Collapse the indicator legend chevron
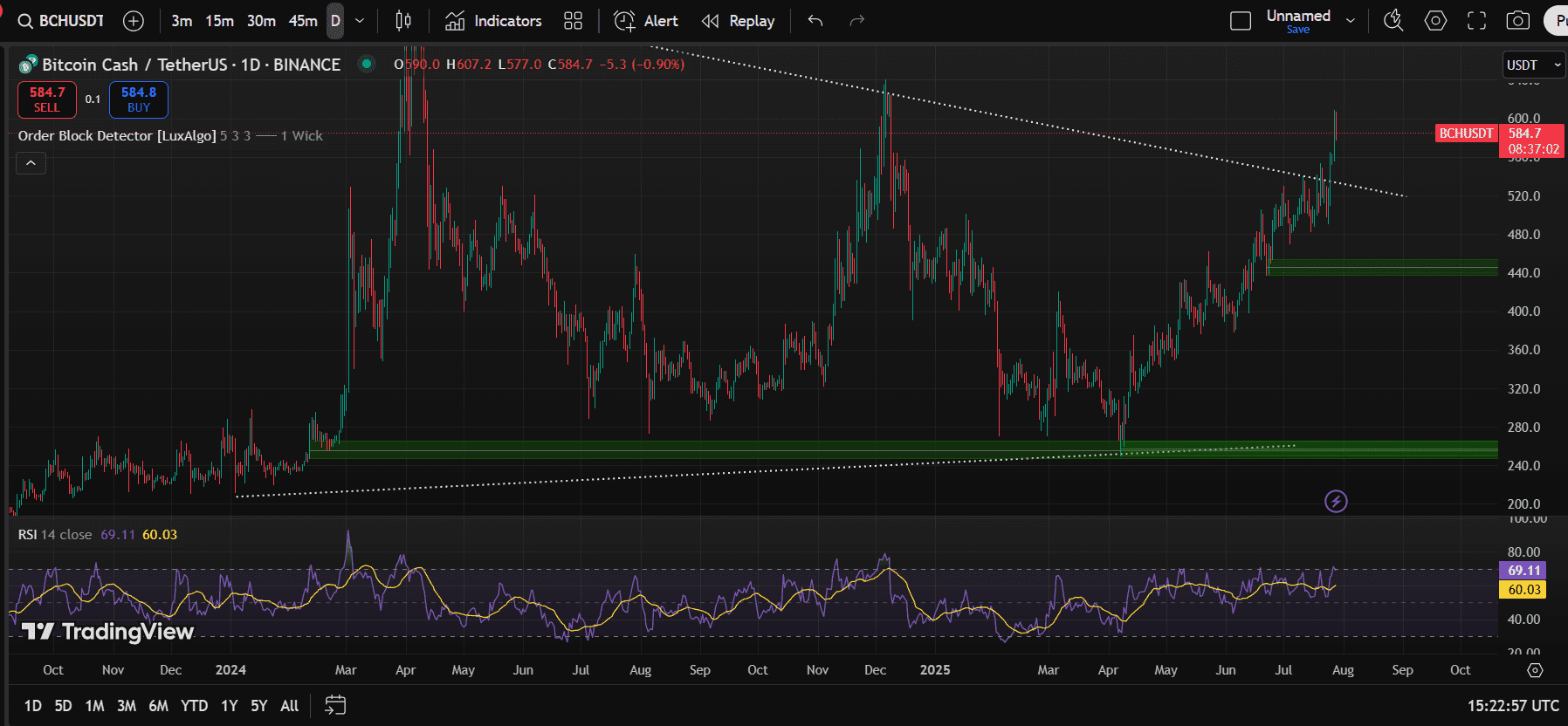The width and height of the screenshot is (1568, 726). [31, 163]
